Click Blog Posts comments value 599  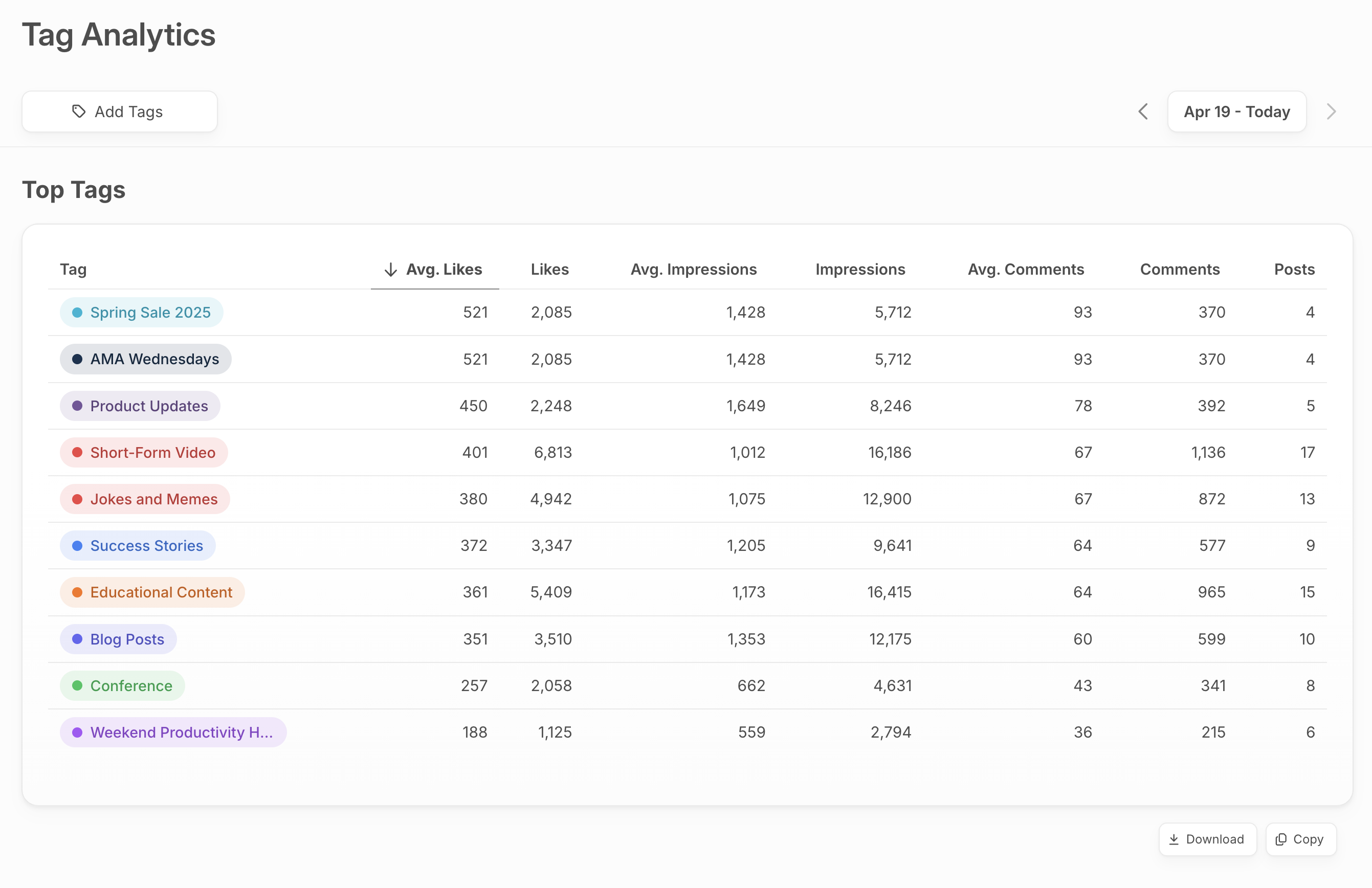[1212, 639]
